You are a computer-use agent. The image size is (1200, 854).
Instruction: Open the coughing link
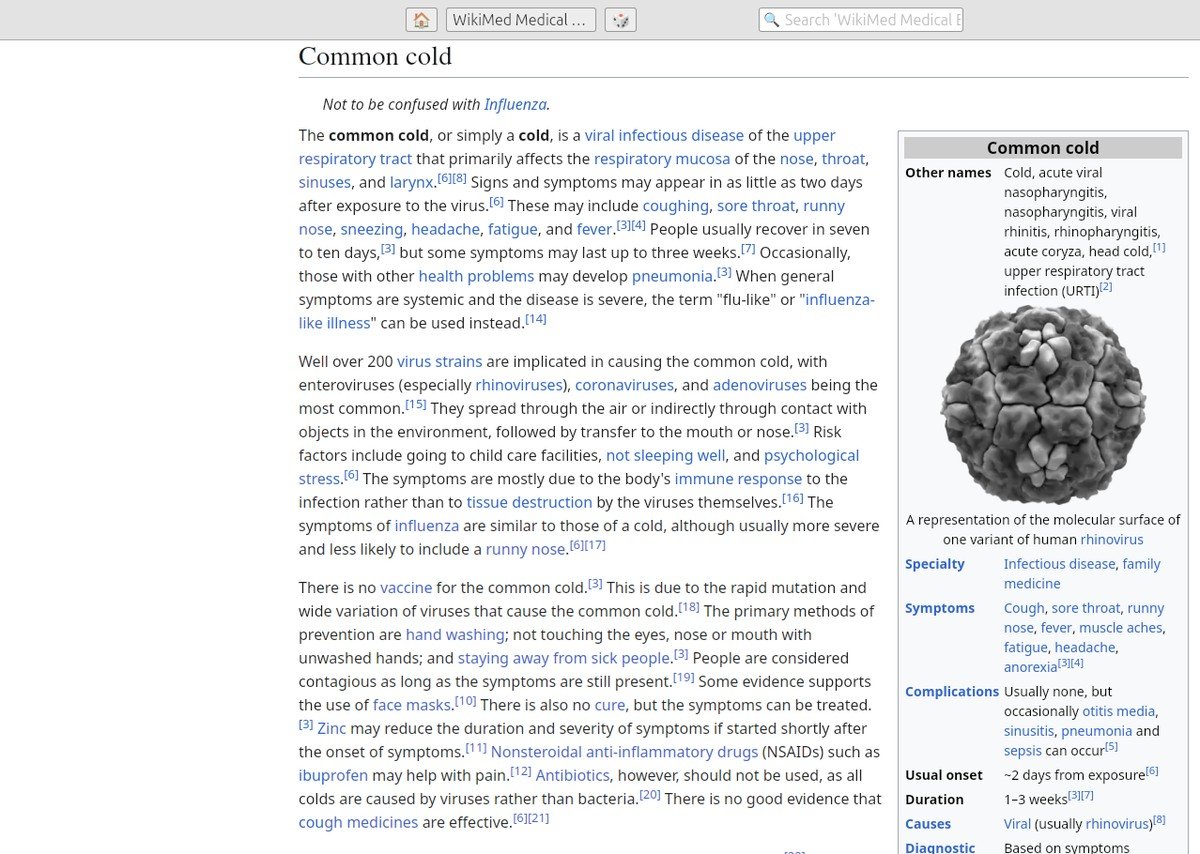tap(675, 206)
